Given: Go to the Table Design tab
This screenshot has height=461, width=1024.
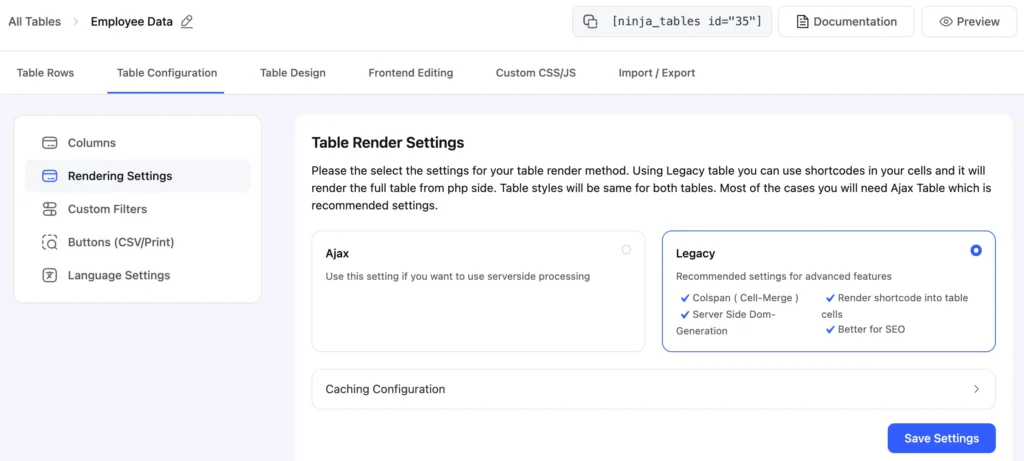Looking at the screenshot, I should coord(293,73).
